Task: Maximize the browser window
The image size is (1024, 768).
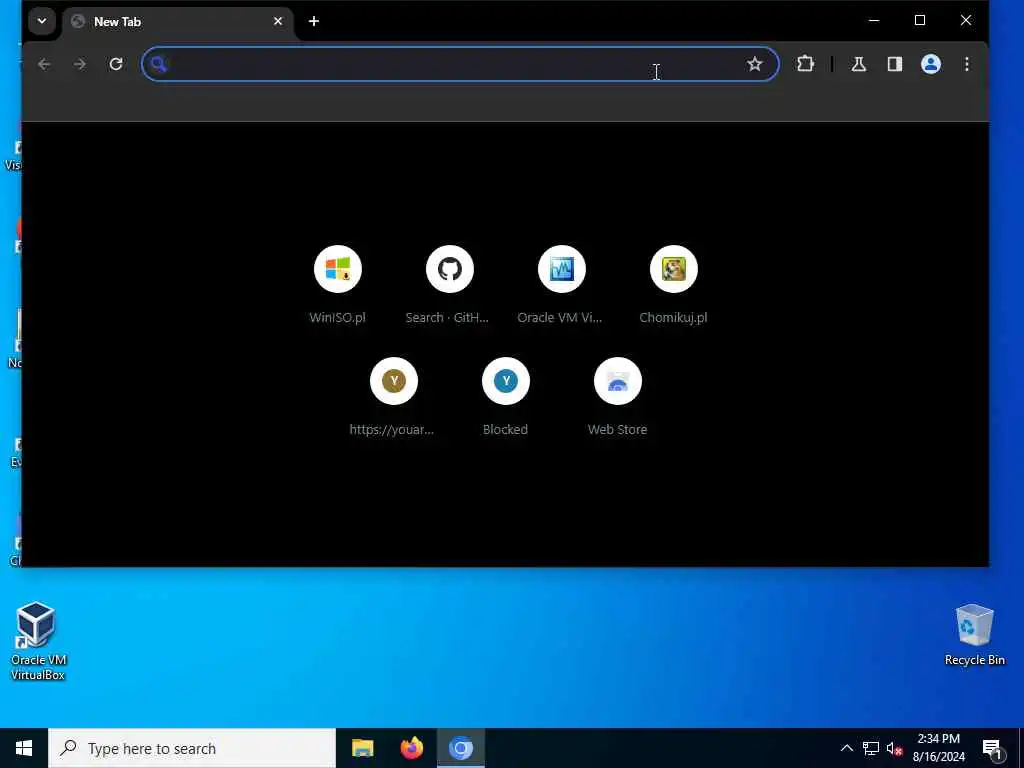Action: pos(920,21)
